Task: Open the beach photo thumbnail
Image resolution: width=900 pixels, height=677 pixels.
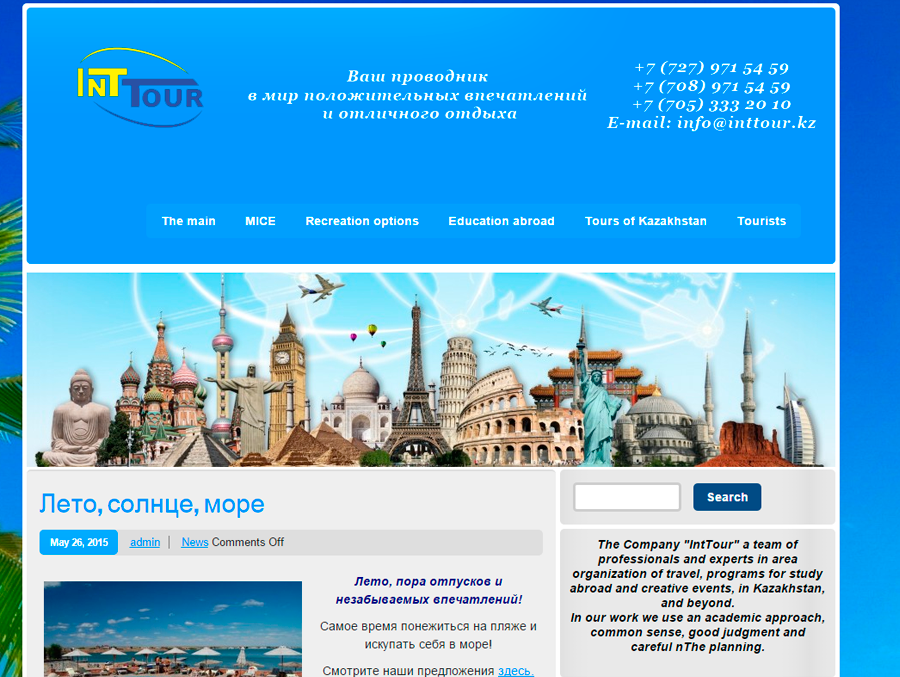Action: coord(173,629)
